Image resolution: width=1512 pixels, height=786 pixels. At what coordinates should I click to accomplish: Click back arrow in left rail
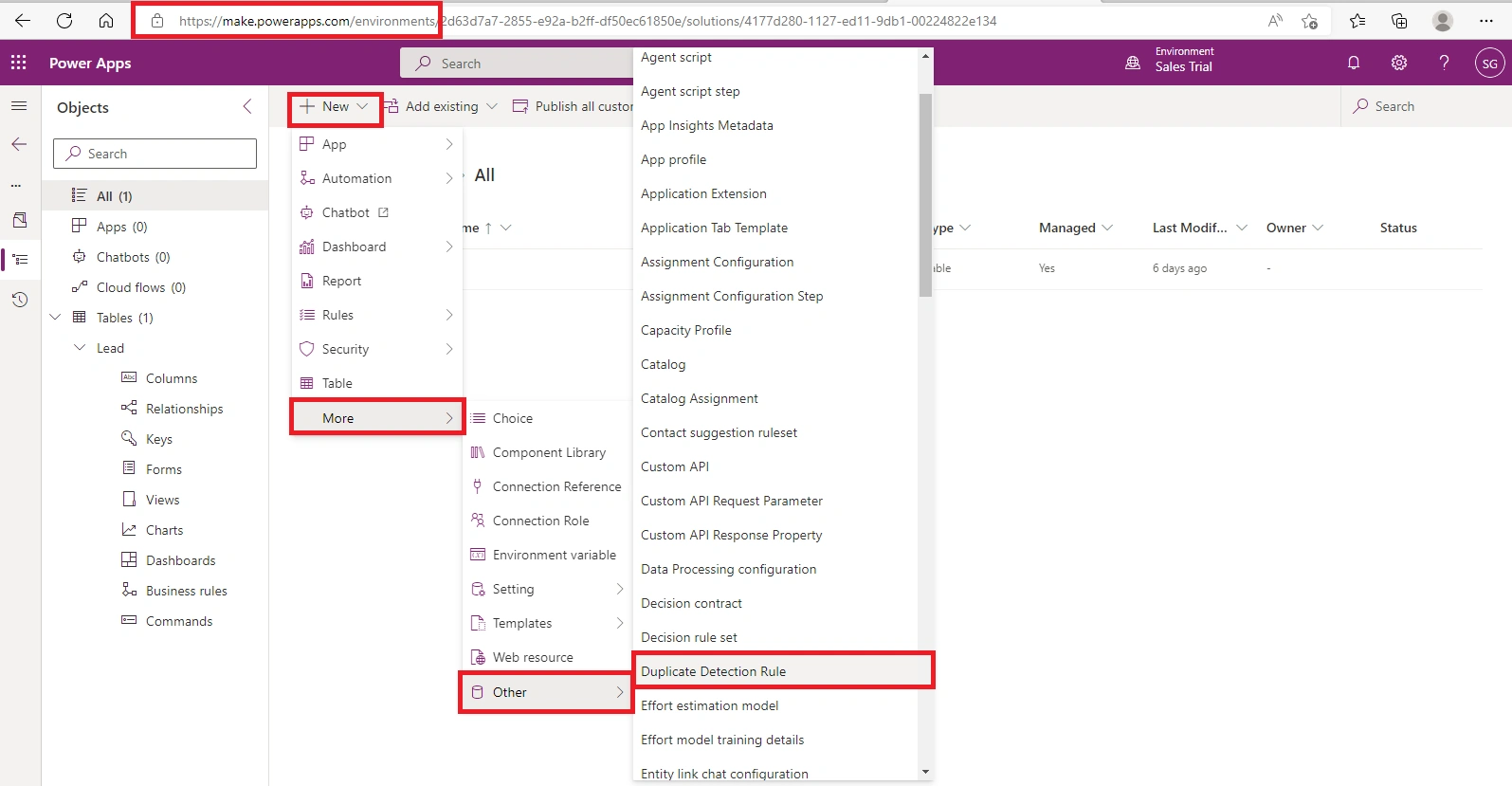[x=19, y=144]
